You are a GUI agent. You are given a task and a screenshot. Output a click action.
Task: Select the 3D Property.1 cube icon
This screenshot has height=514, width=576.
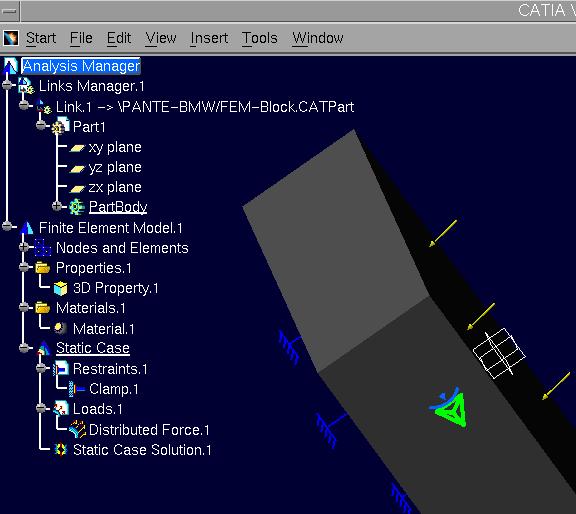(x=60, y=288)
